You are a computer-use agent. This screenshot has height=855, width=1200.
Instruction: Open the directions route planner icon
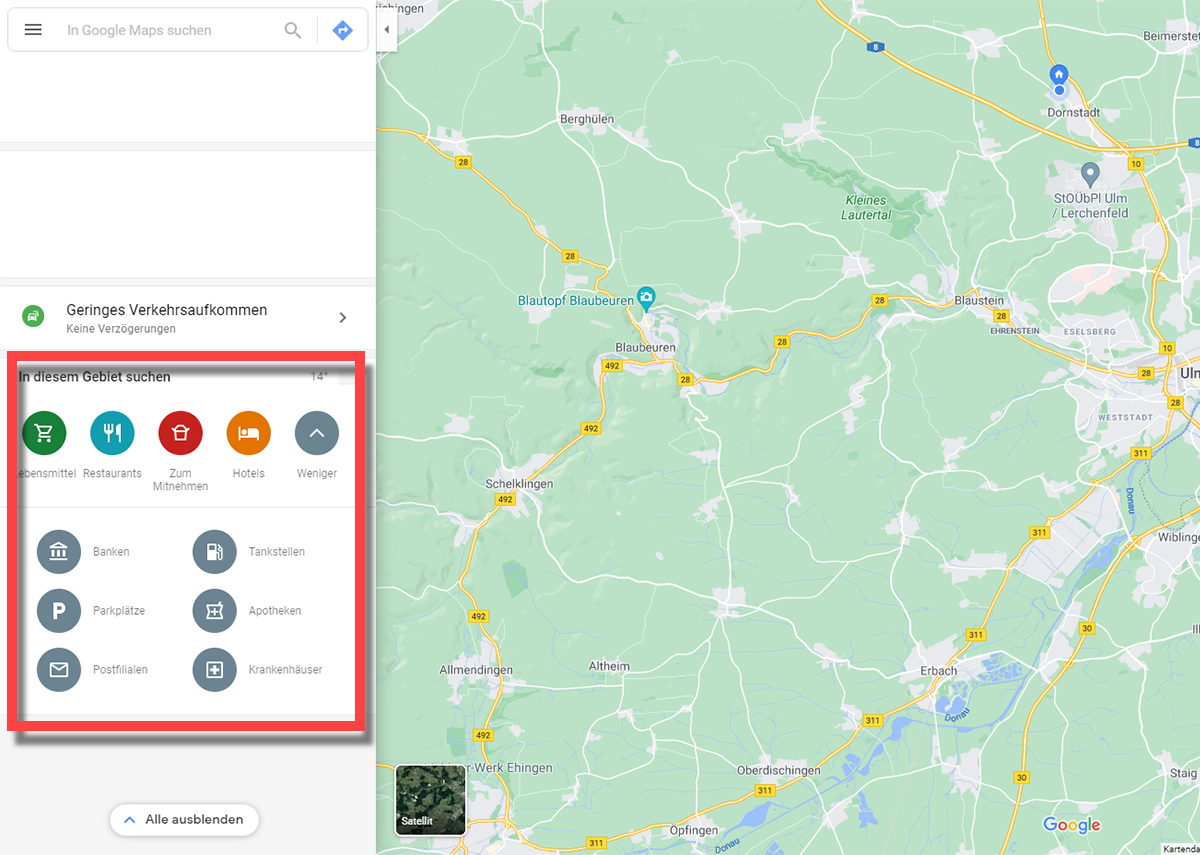point(342,30)
